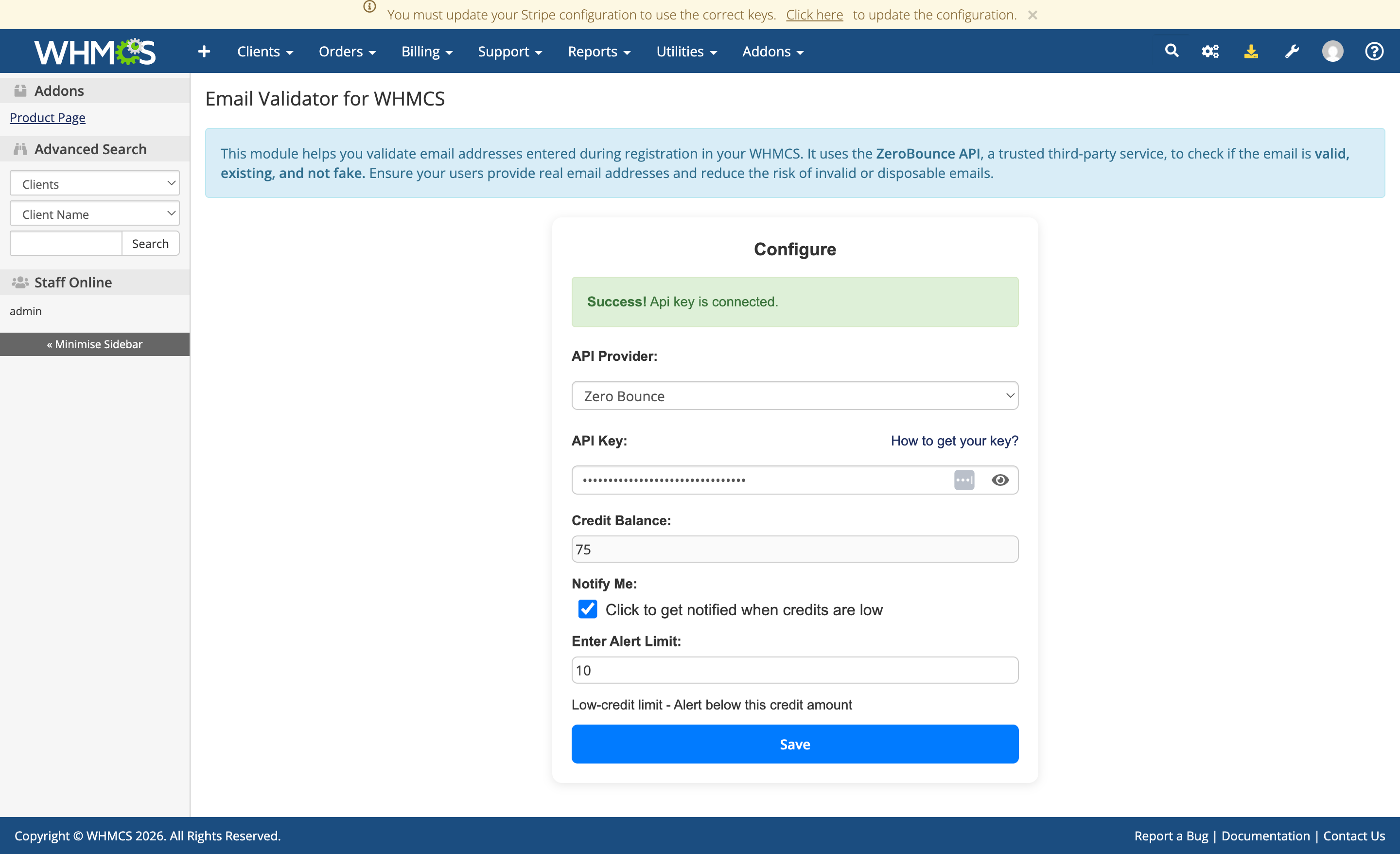1400x854 pixels.
Task: Open the API Provider Zero Bounce dropdown
Action: coord(794,396)
